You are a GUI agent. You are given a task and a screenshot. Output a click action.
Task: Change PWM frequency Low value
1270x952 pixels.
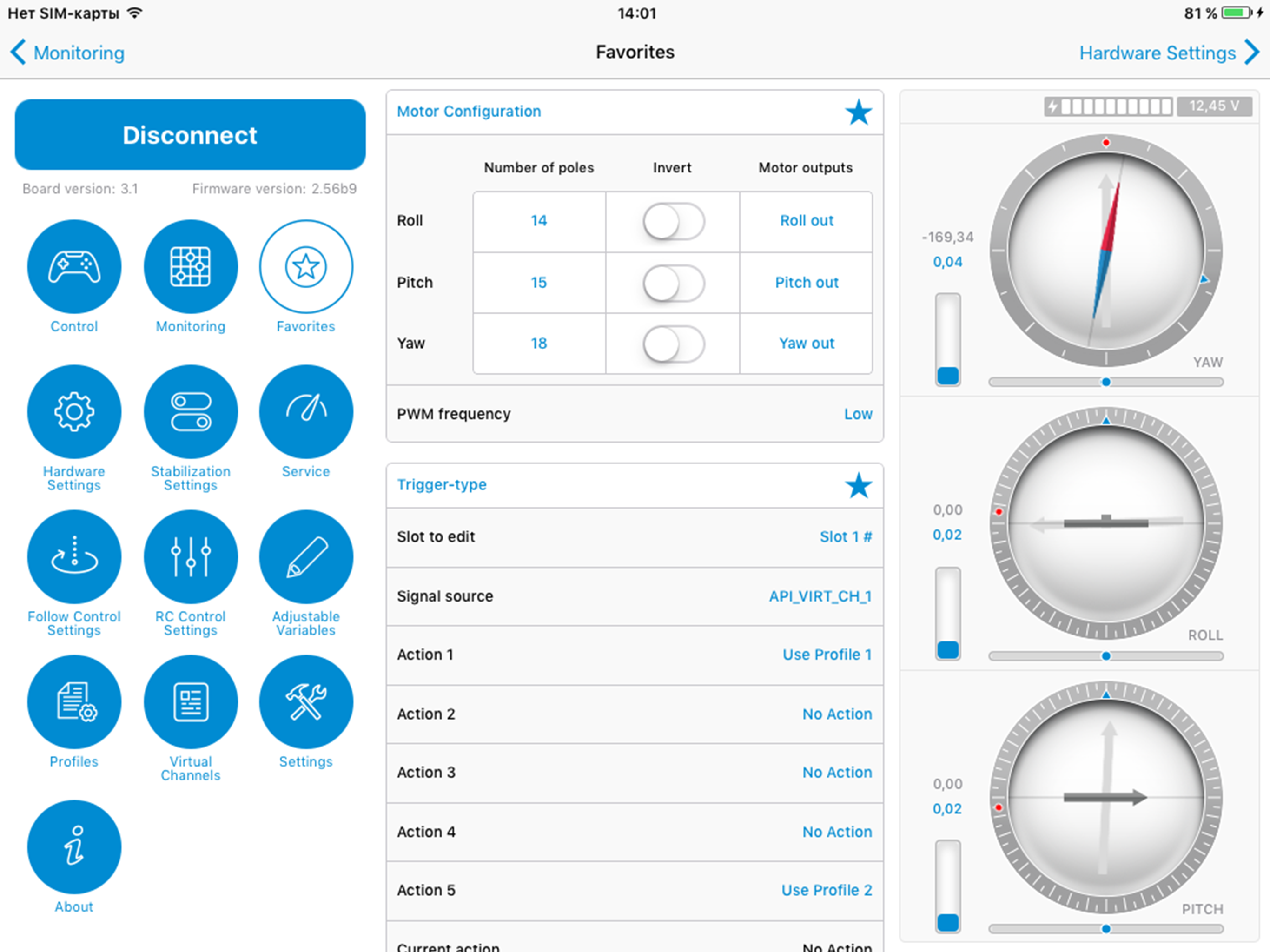pos(858,414)
